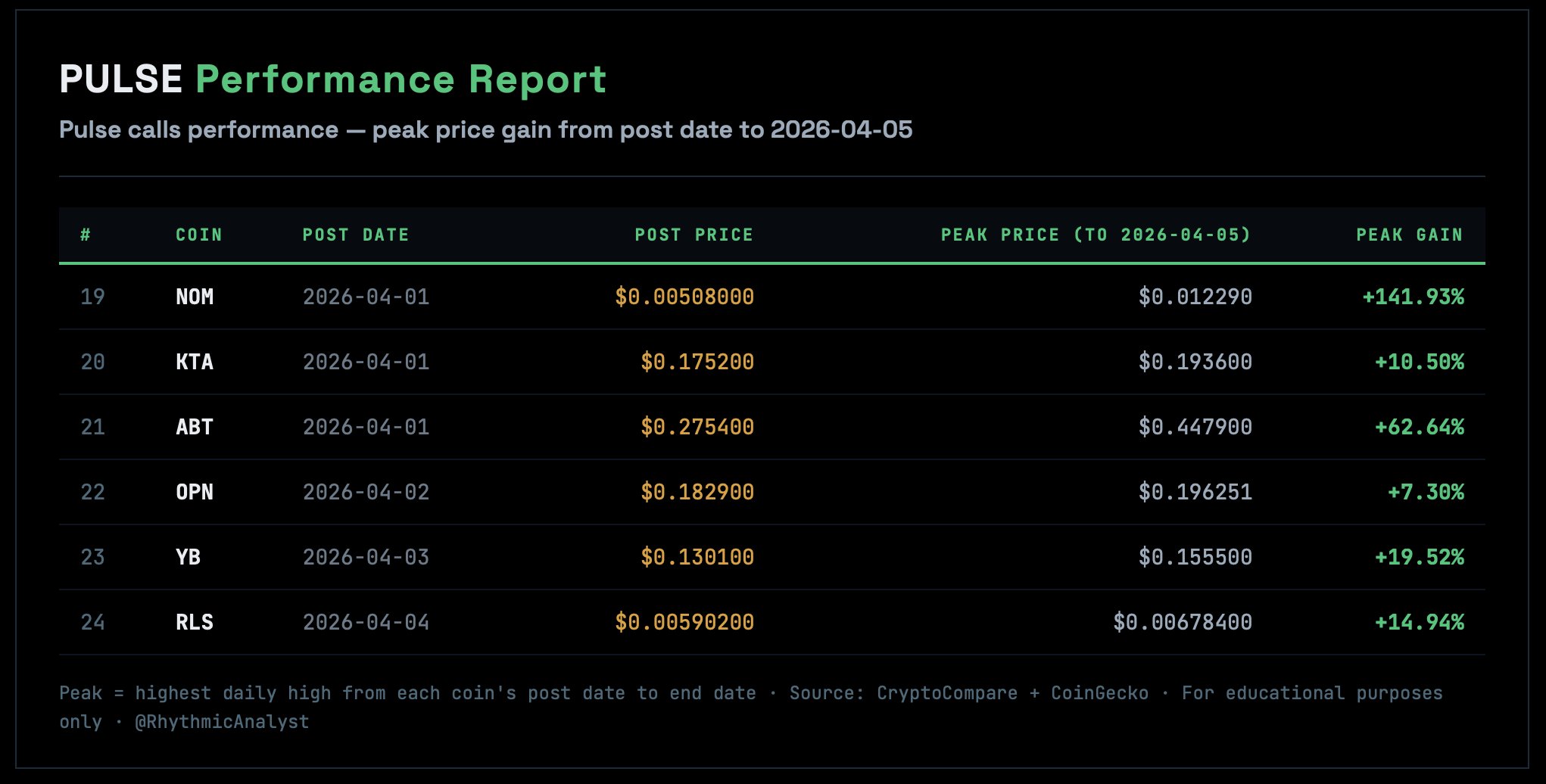Click the OPN coin name
The width and height of the screenshot is (1546, 784).
click(x=195, y=492)
